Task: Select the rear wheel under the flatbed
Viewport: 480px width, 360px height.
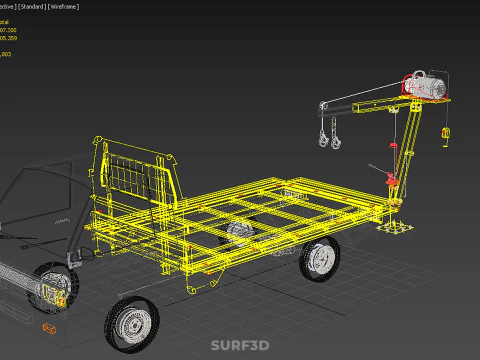Action: pyautogui.click(x=320, y=259)
